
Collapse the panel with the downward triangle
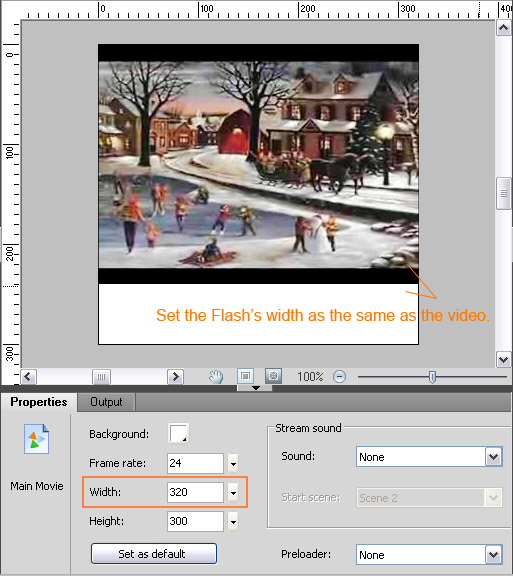(256, 388)
